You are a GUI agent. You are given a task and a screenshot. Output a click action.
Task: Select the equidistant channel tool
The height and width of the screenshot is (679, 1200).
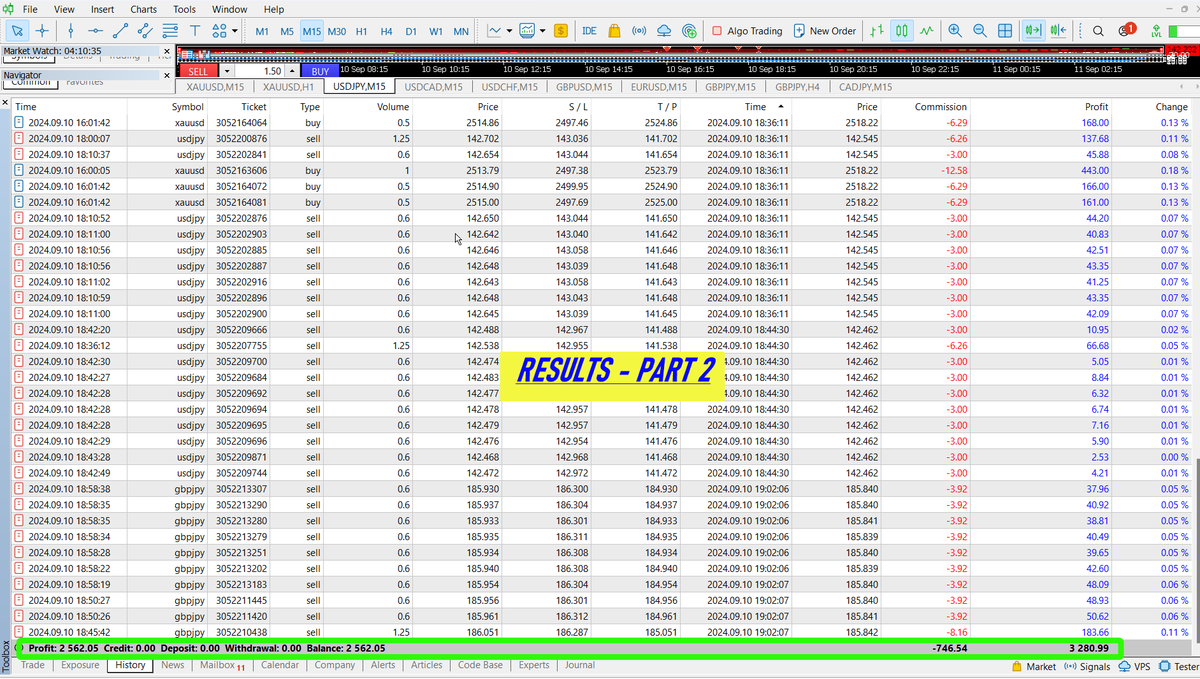pos(145,31)
